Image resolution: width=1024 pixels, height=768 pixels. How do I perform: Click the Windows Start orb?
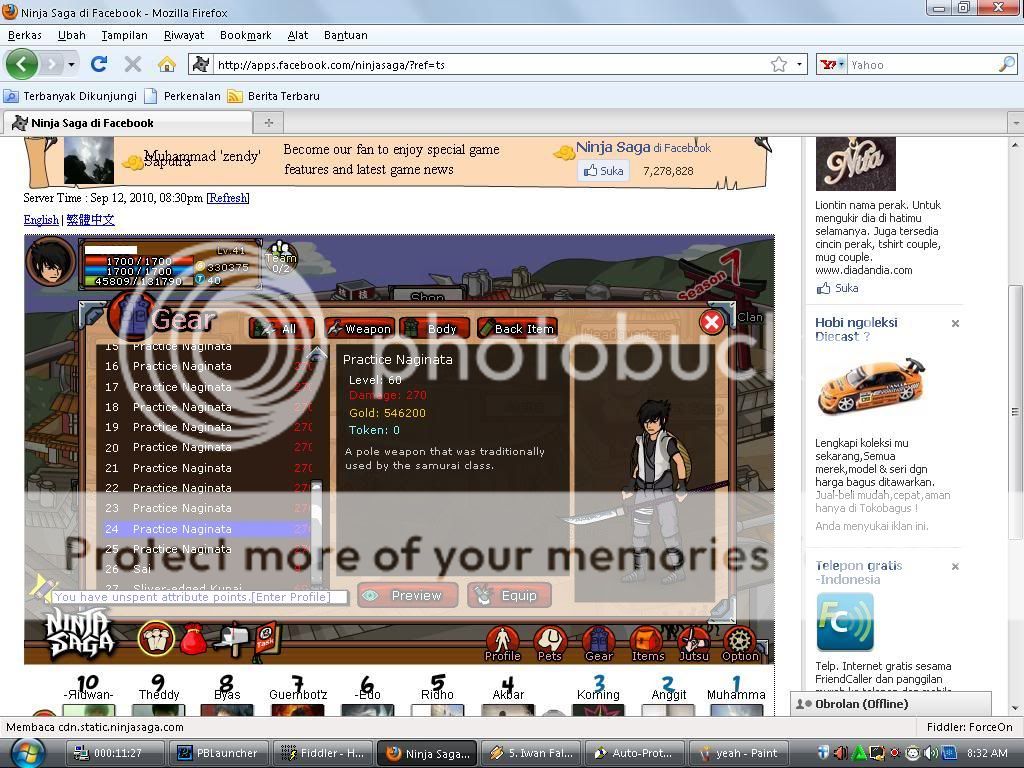[x=29, y=753]
